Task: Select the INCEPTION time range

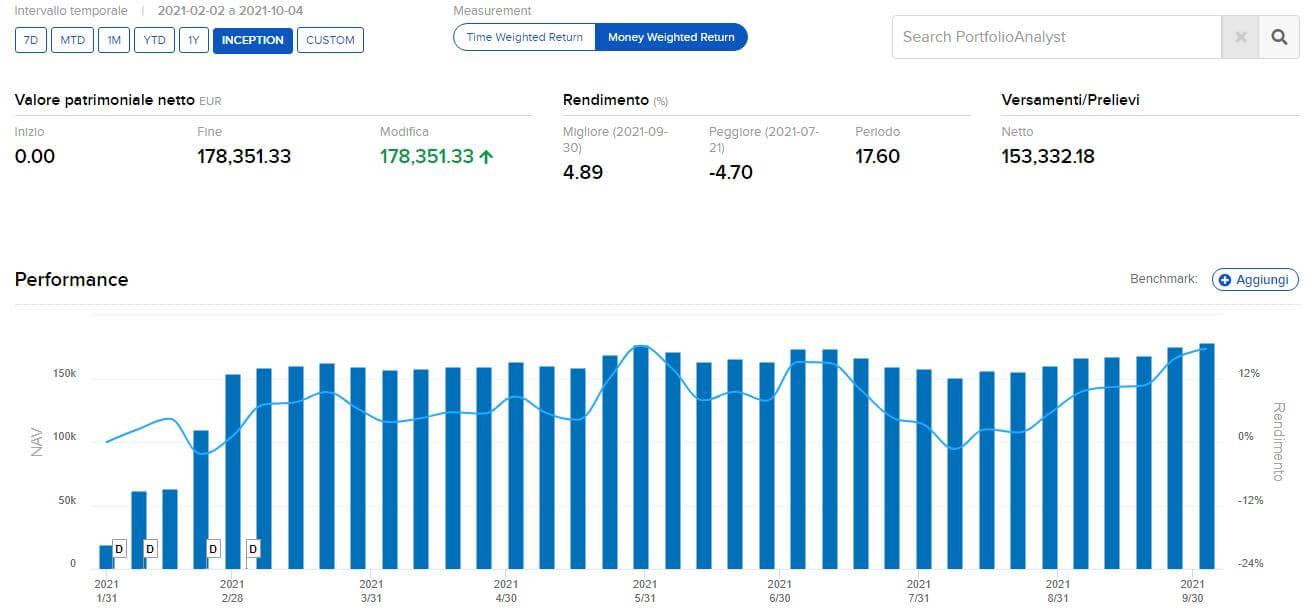Action: click(252, 40)
